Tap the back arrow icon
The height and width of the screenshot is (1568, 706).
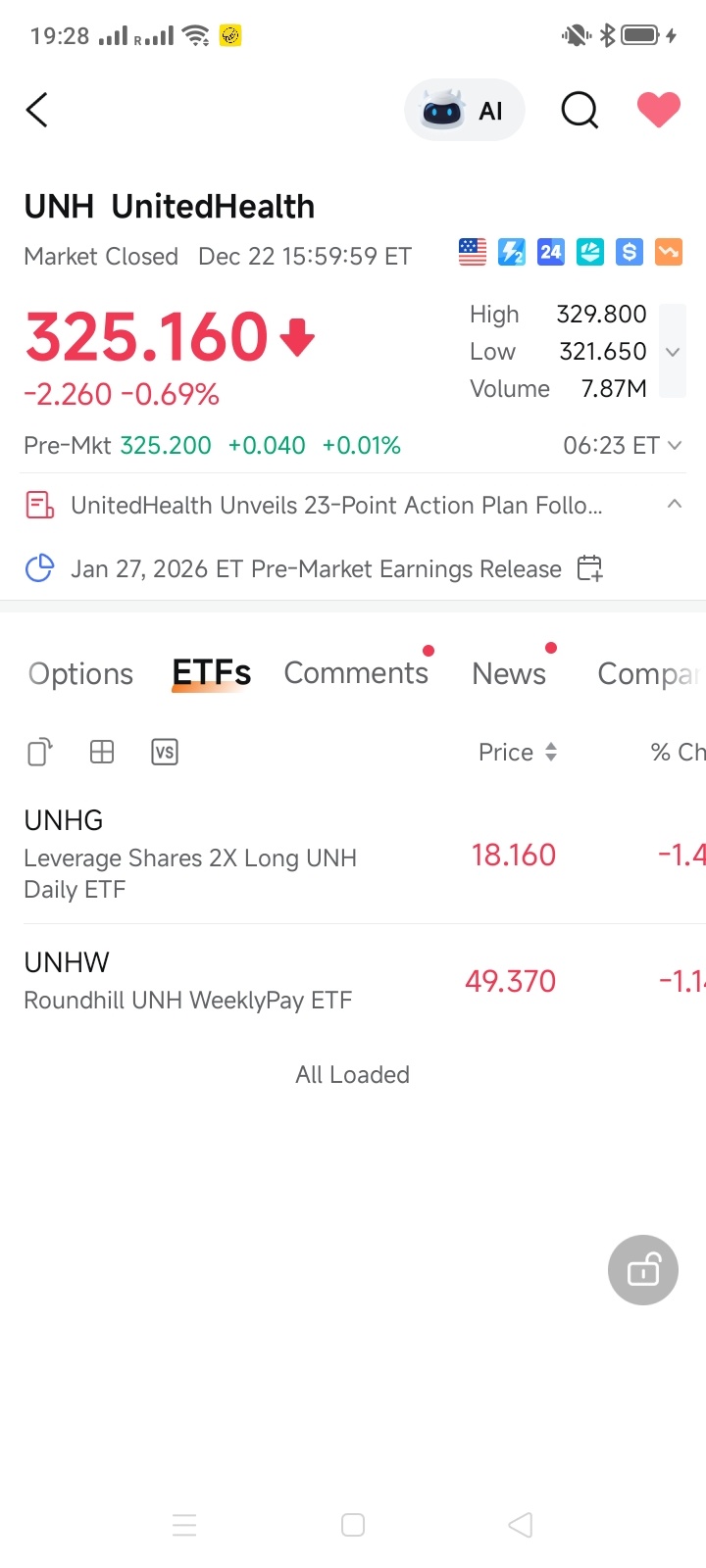(x=37, y=110)
